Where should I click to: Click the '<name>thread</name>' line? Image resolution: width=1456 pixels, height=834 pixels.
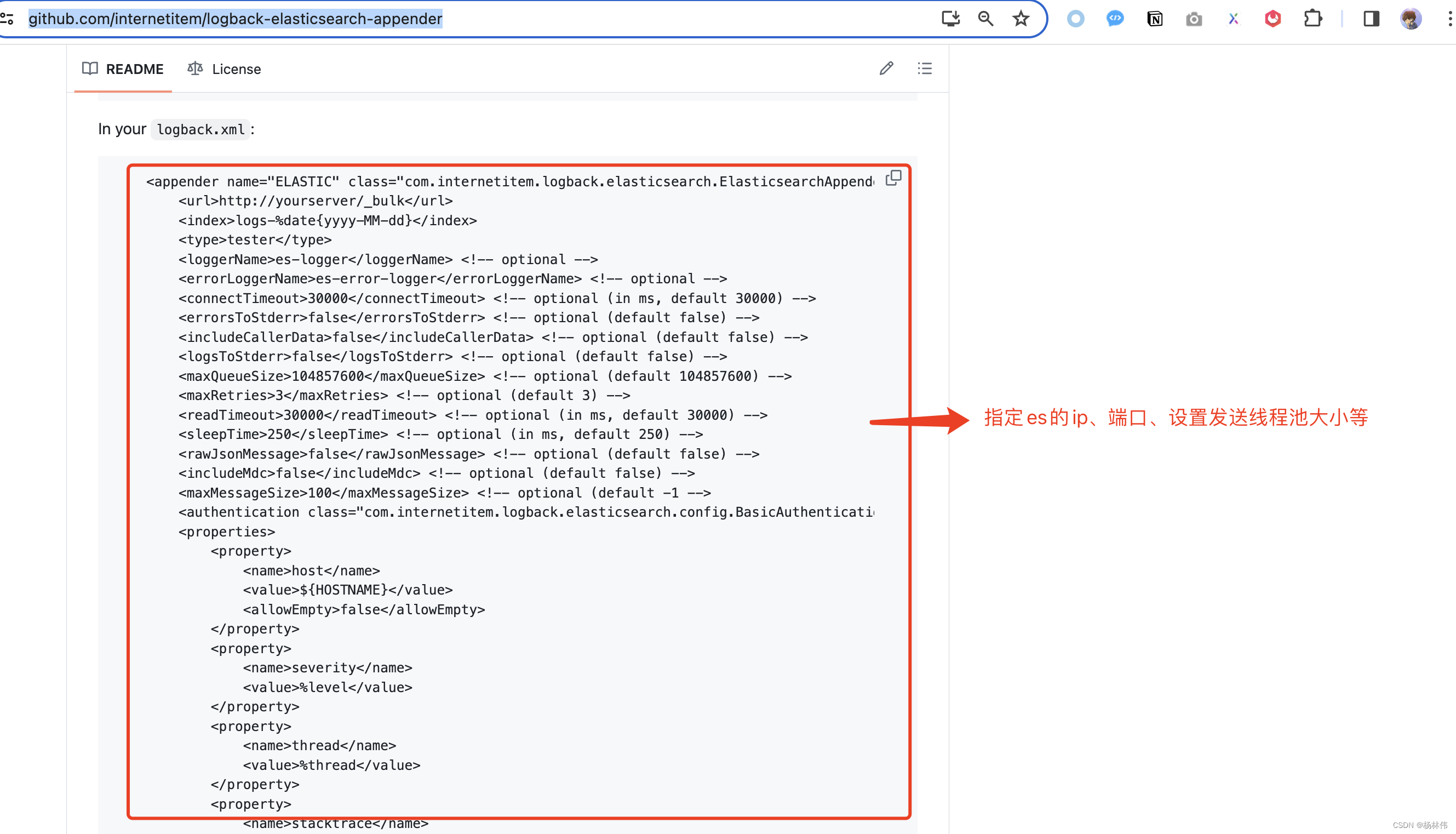click(319, 746)
